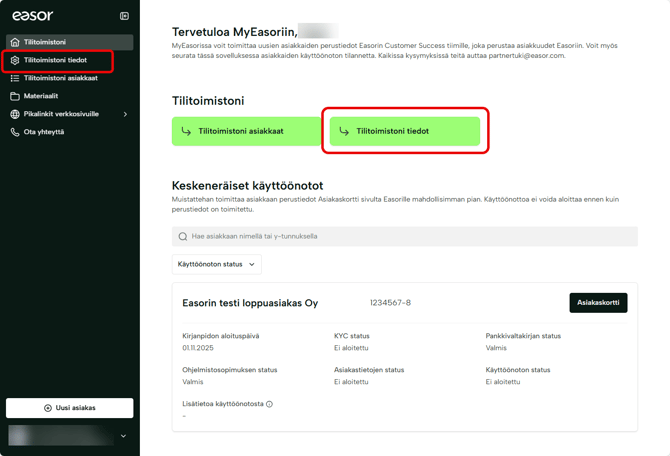This screenshot has height=456, width=670.
Task: Click the folder icon for Materiaalit
Action: coord(15,96)
